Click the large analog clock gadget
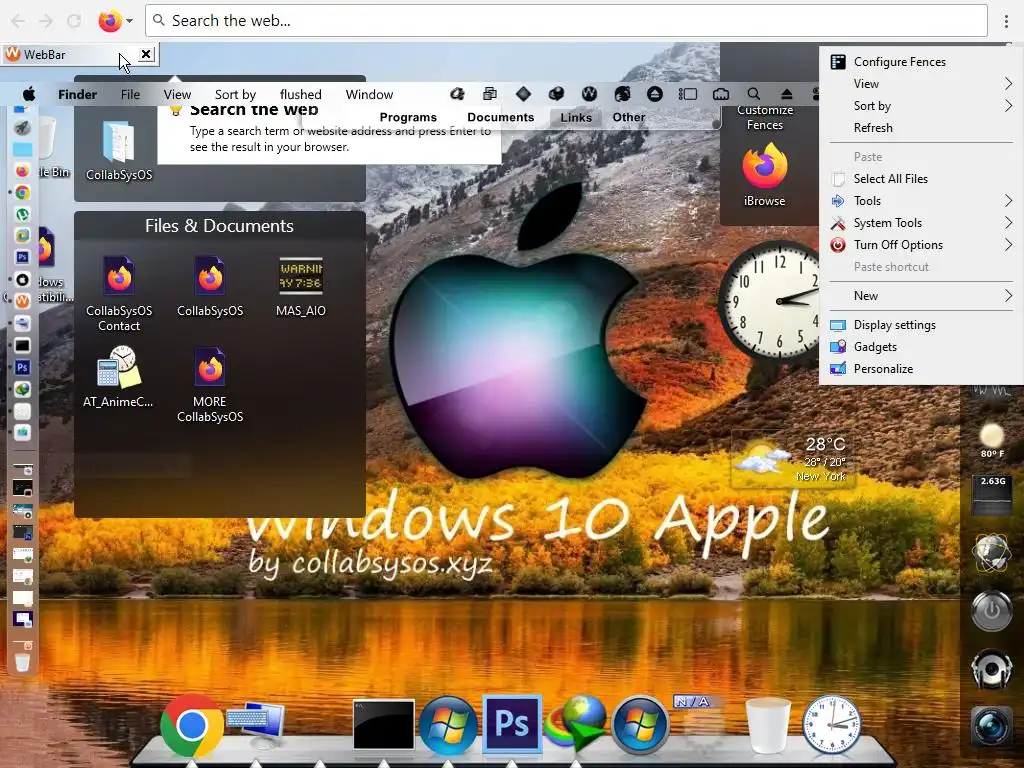The height and width of the screenshot is (768, 1024). click(x=771, y=301)
